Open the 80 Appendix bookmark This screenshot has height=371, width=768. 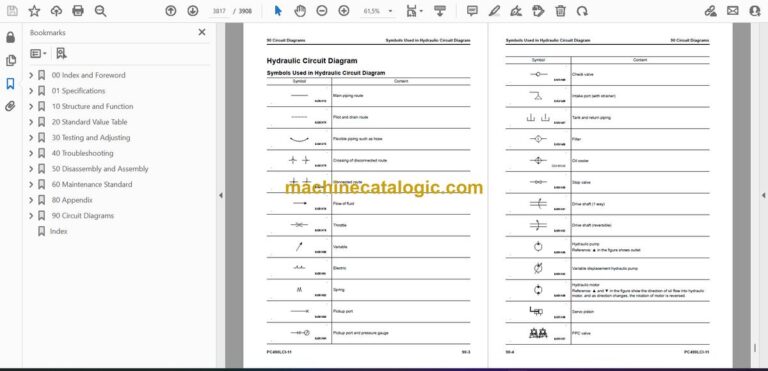click(72, 200)
